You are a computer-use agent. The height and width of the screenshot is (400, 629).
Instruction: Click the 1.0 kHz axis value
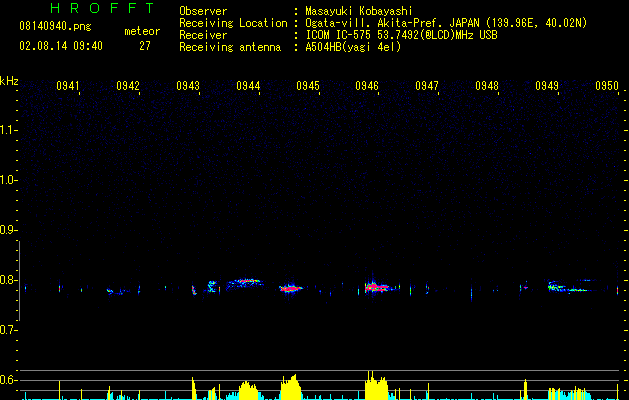8,180
